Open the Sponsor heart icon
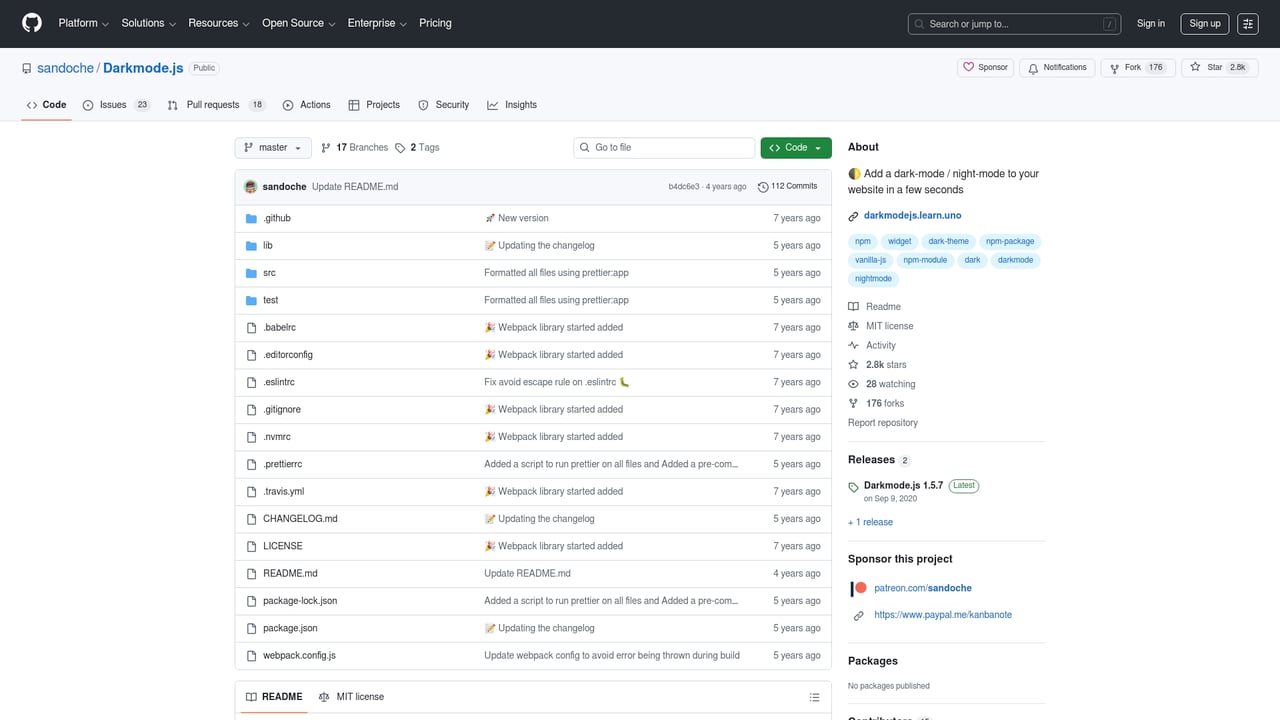This screenshot has height=720, width=1280. (969, 67)
